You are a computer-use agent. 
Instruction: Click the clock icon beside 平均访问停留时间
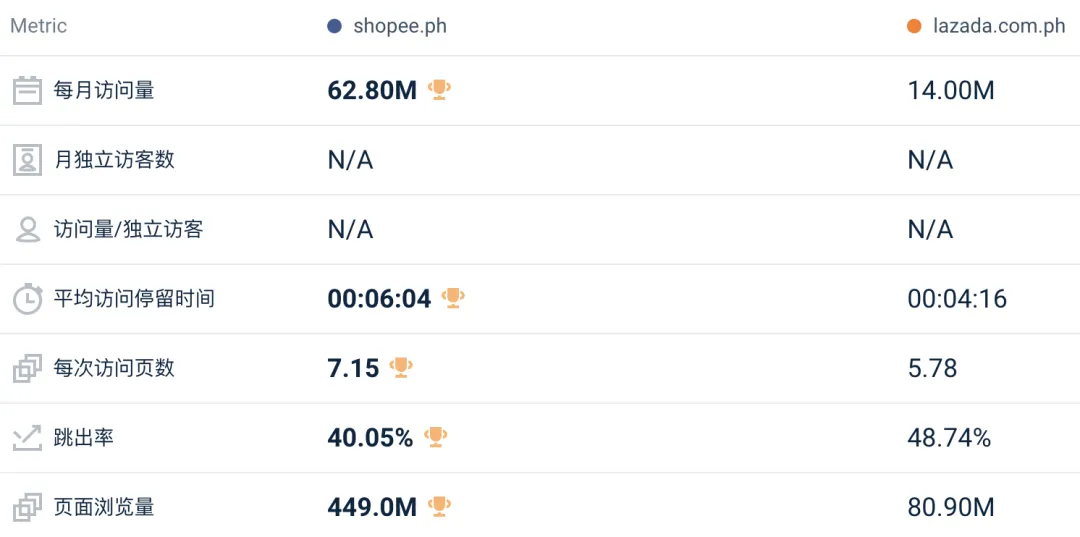coord(27,299)
